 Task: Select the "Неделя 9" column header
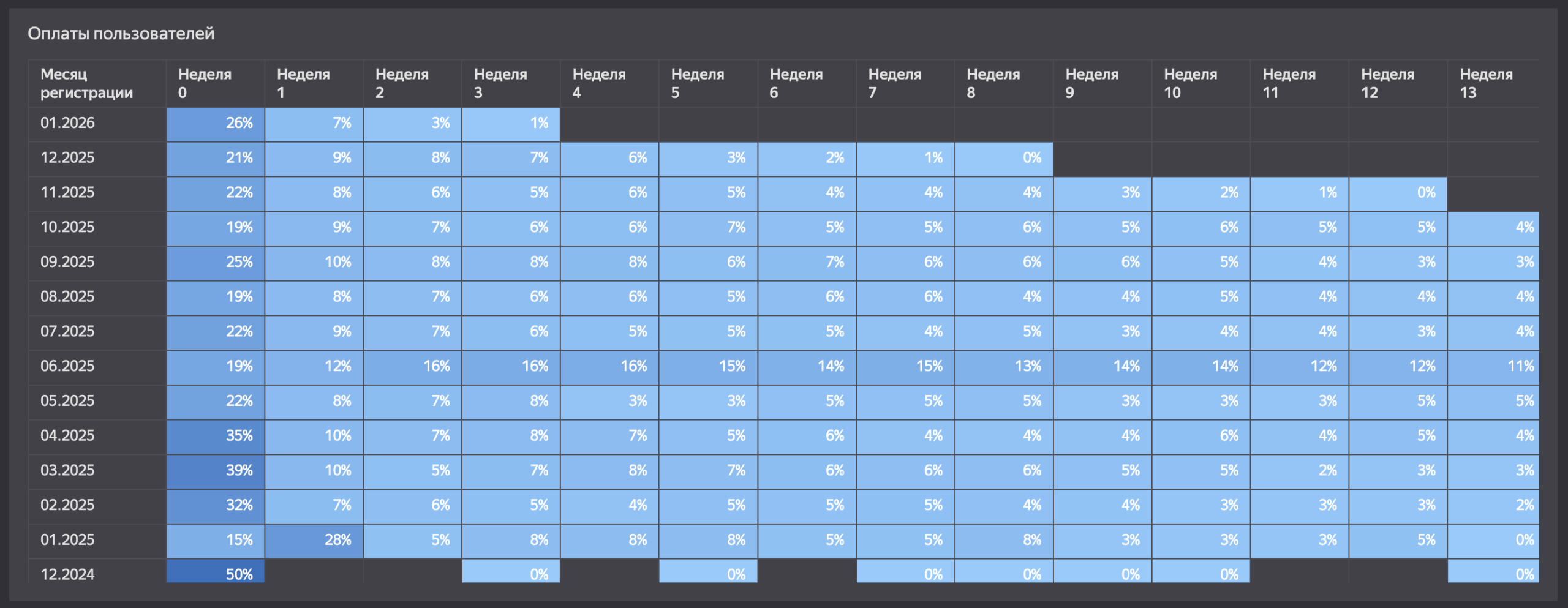tap(1091, 83)
